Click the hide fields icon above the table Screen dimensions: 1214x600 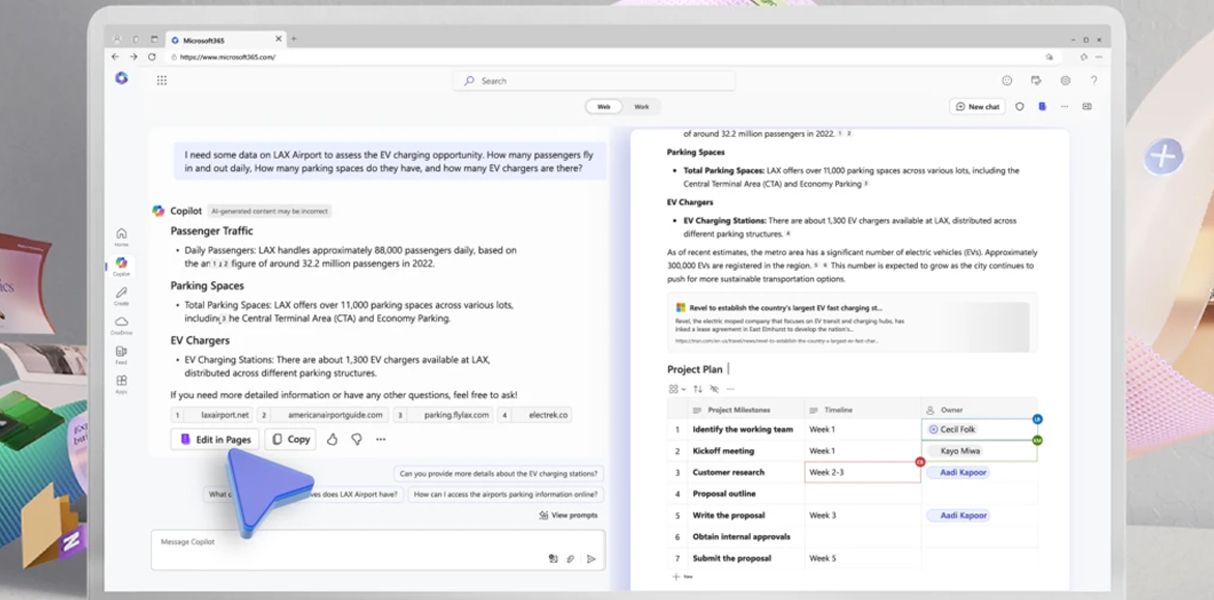pyautogui.click(x=714, y=389)
